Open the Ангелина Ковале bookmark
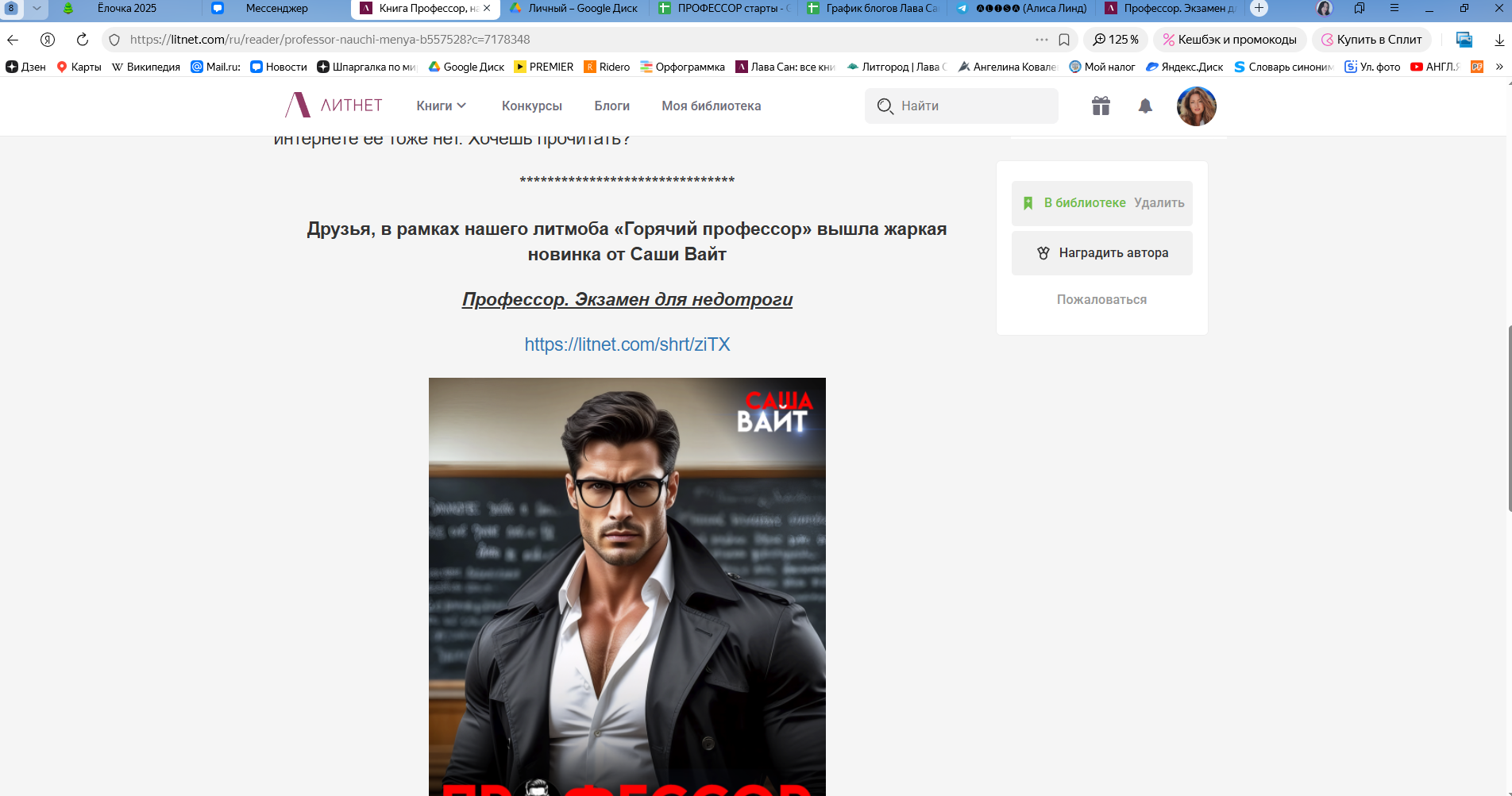 point(1009,67)
